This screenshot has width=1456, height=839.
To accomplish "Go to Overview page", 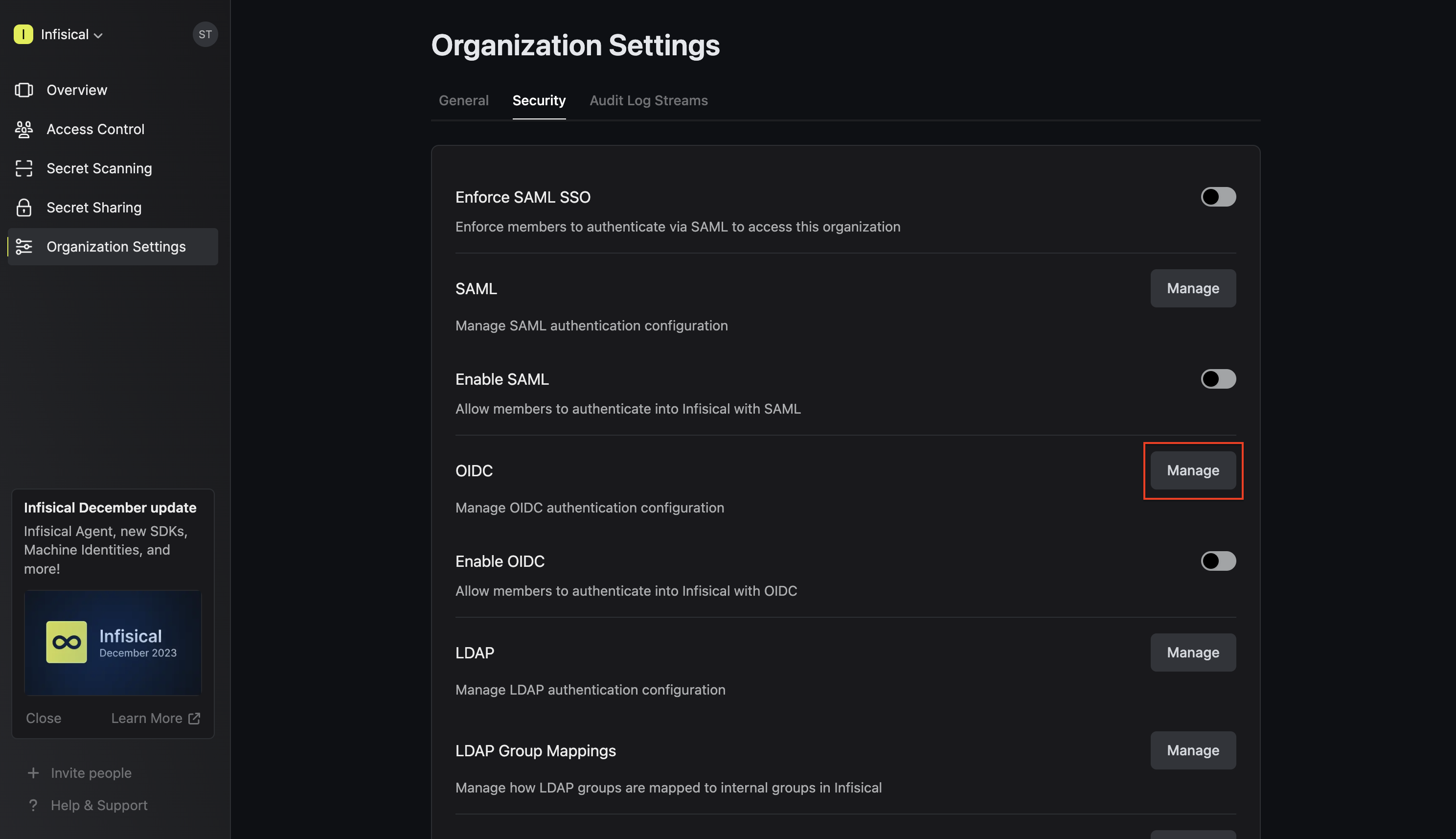I will pos(113,90).
